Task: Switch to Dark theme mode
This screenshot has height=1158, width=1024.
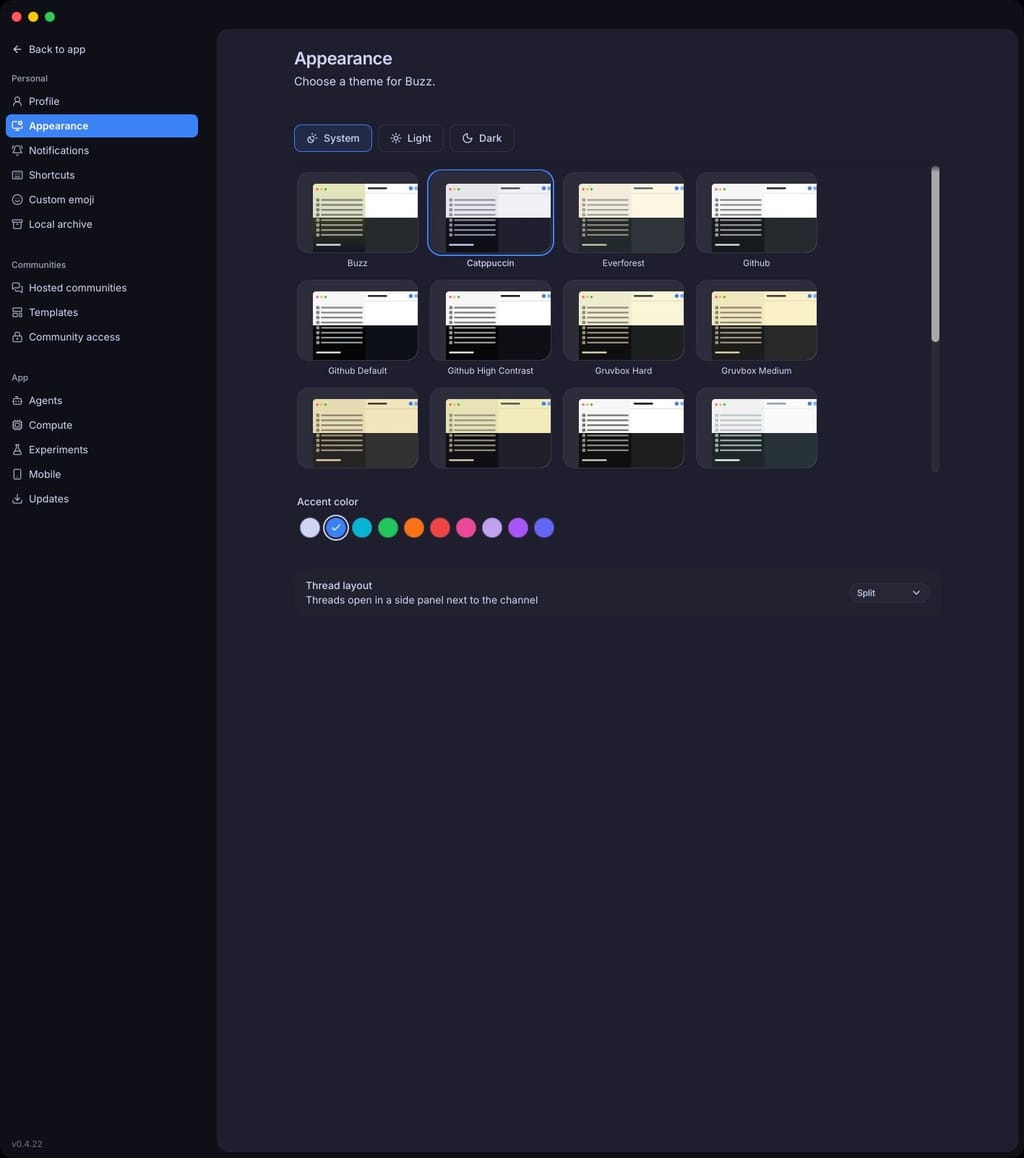Action: [481, 138]
